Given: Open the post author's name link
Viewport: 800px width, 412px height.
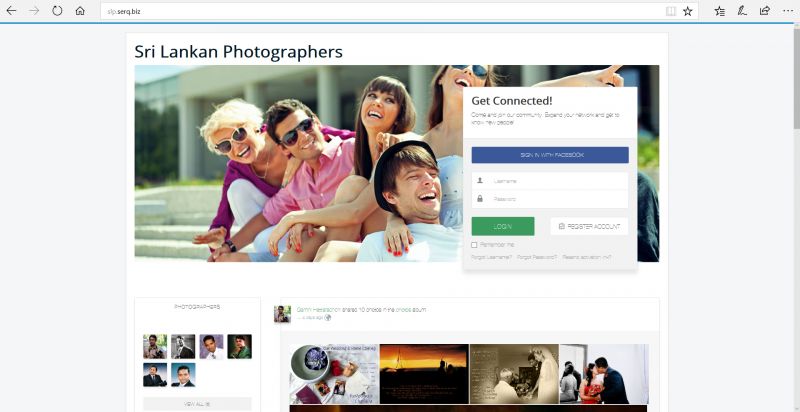Looking at the screenshot, I should (318, 310).
